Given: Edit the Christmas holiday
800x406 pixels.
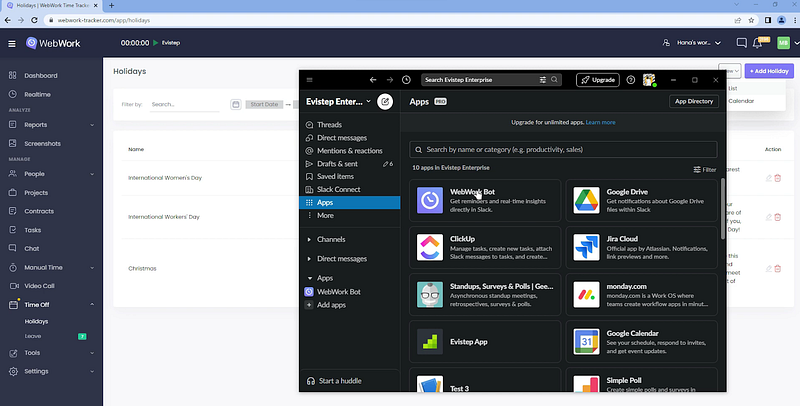Looking at the screenshot, I should point(769,269).
